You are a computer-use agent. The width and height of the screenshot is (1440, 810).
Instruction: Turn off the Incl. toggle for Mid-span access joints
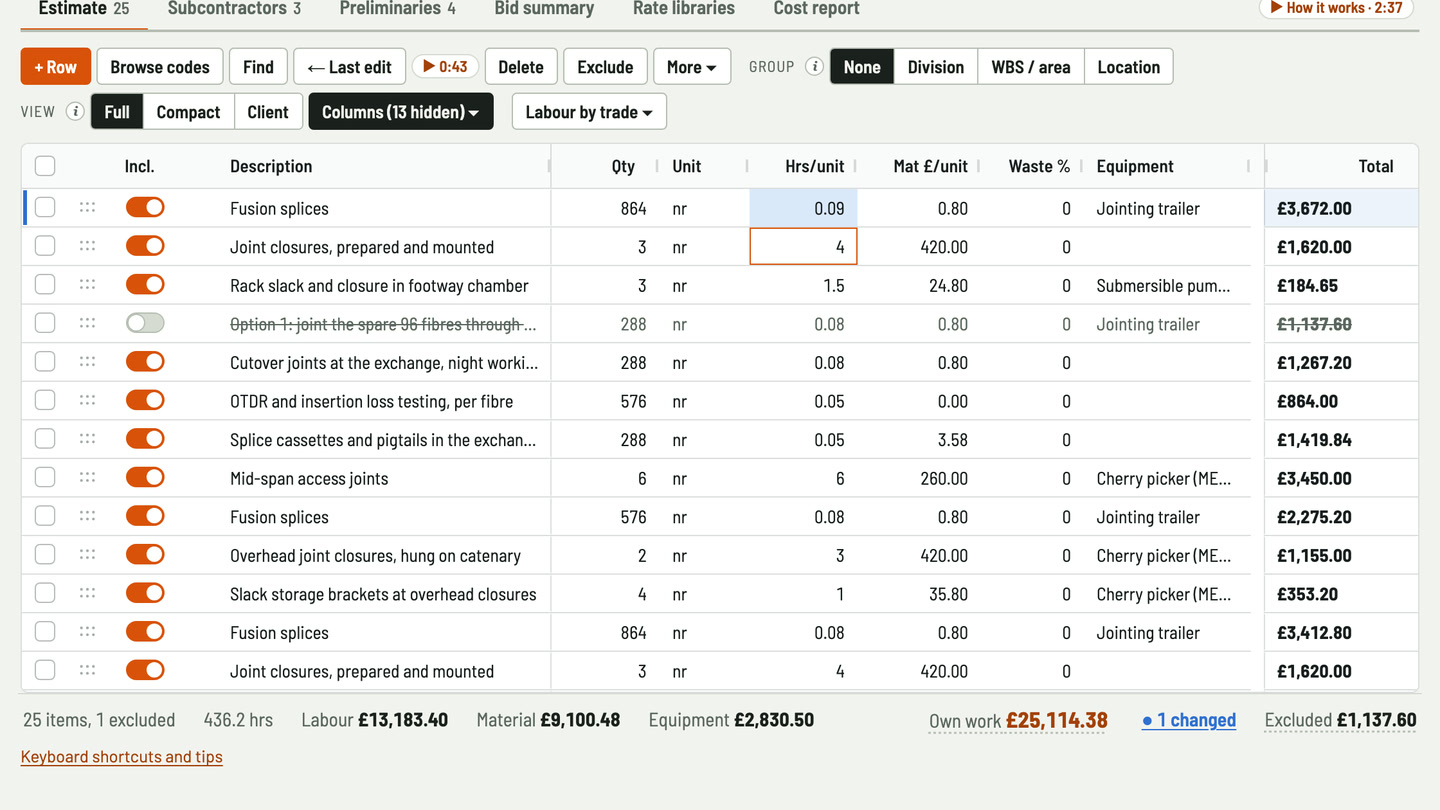pos(145,478)
